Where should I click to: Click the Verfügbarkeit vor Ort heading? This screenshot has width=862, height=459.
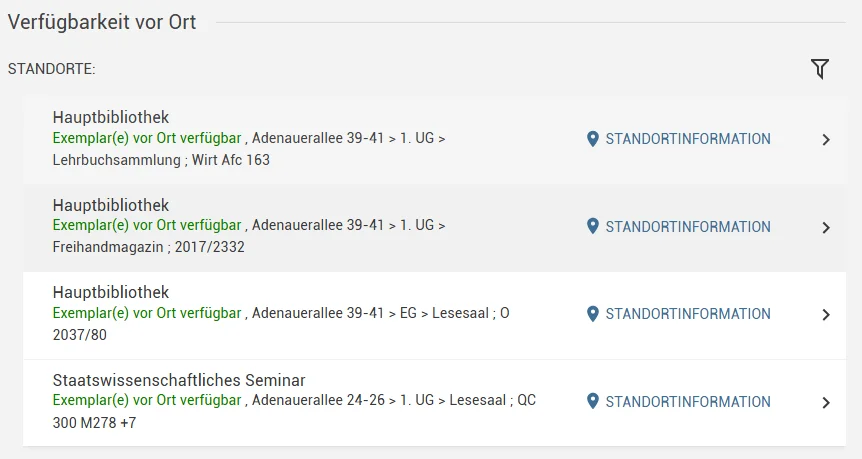102,22
